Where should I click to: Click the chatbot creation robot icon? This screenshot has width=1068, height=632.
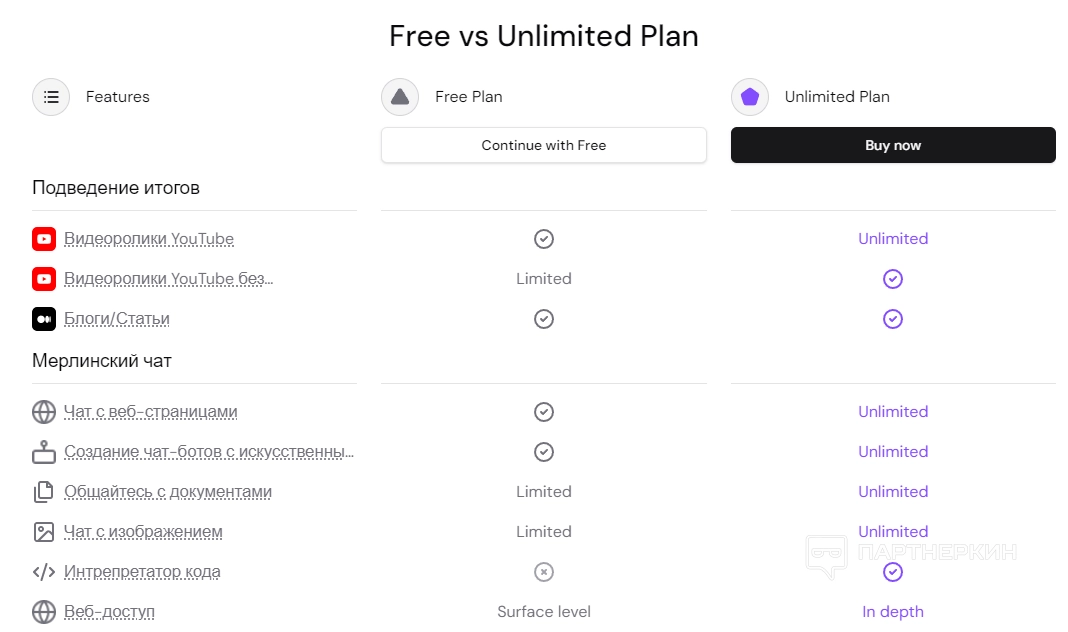pos(44,452)
